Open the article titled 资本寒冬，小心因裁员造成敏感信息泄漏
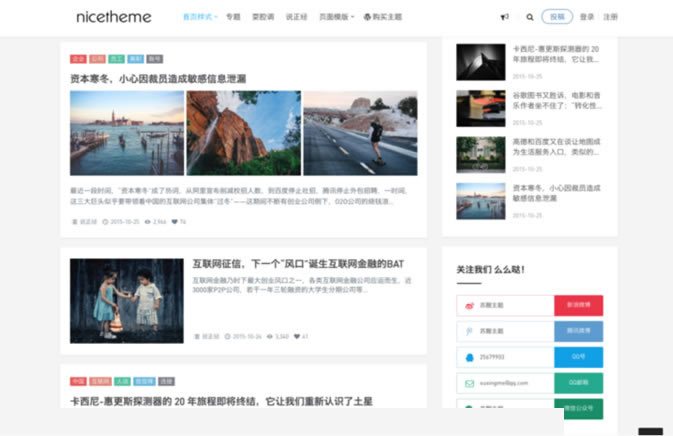Screen dimensions: 673x436 [x=158, y=79]
